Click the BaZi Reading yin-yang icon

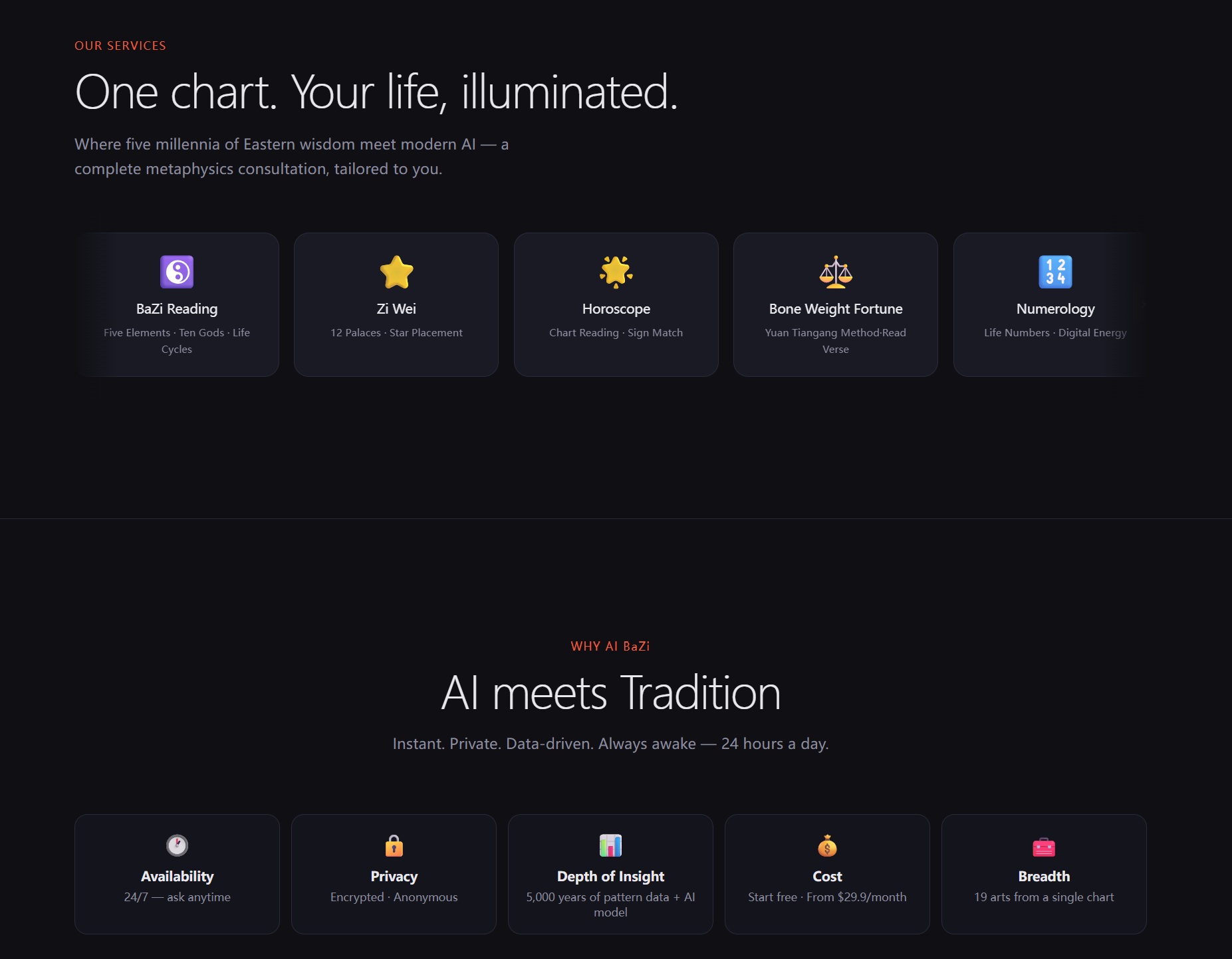point(177,272)
